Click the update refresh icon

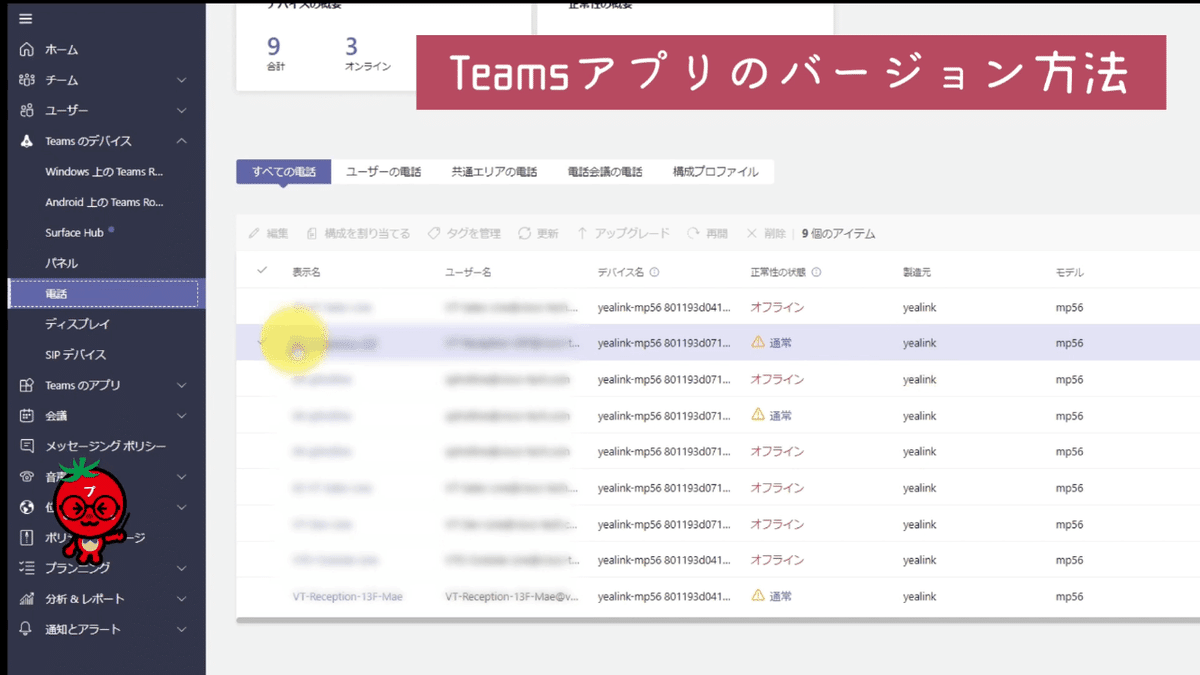coord(524,233)
